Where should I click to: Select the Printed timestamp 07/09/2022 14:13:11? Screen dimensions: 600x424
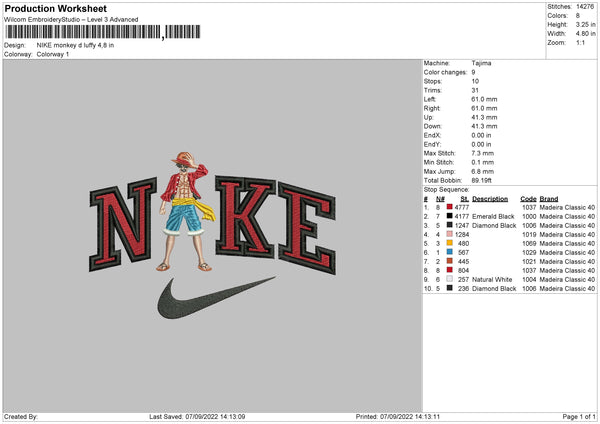[x=410, y=417]
